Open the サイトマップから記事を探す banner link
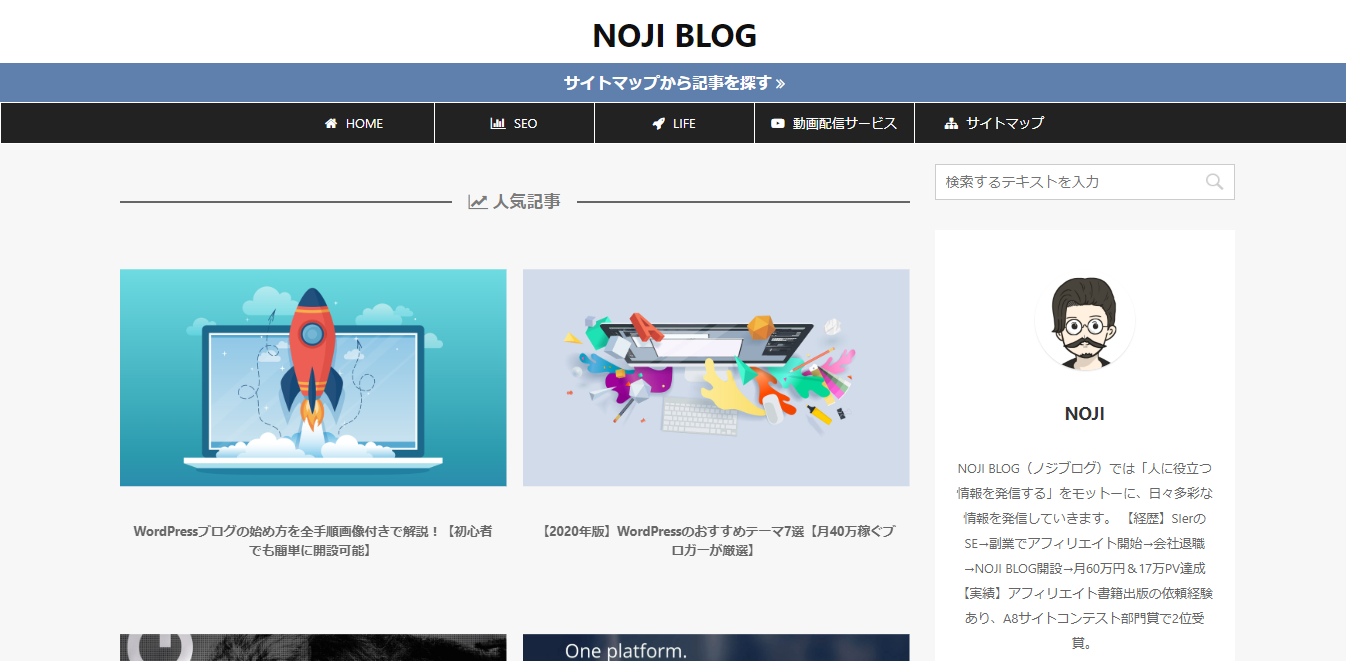Viewport: 1346px width, 661px height. pyautogui.click(x=673, y=83)
